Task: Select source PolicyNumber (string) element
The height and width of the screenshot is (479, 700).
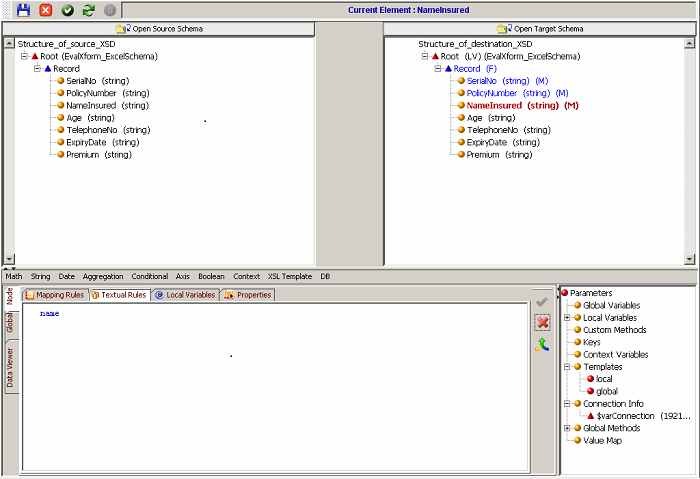Action: pyautogui.click(x=108, y=93)
